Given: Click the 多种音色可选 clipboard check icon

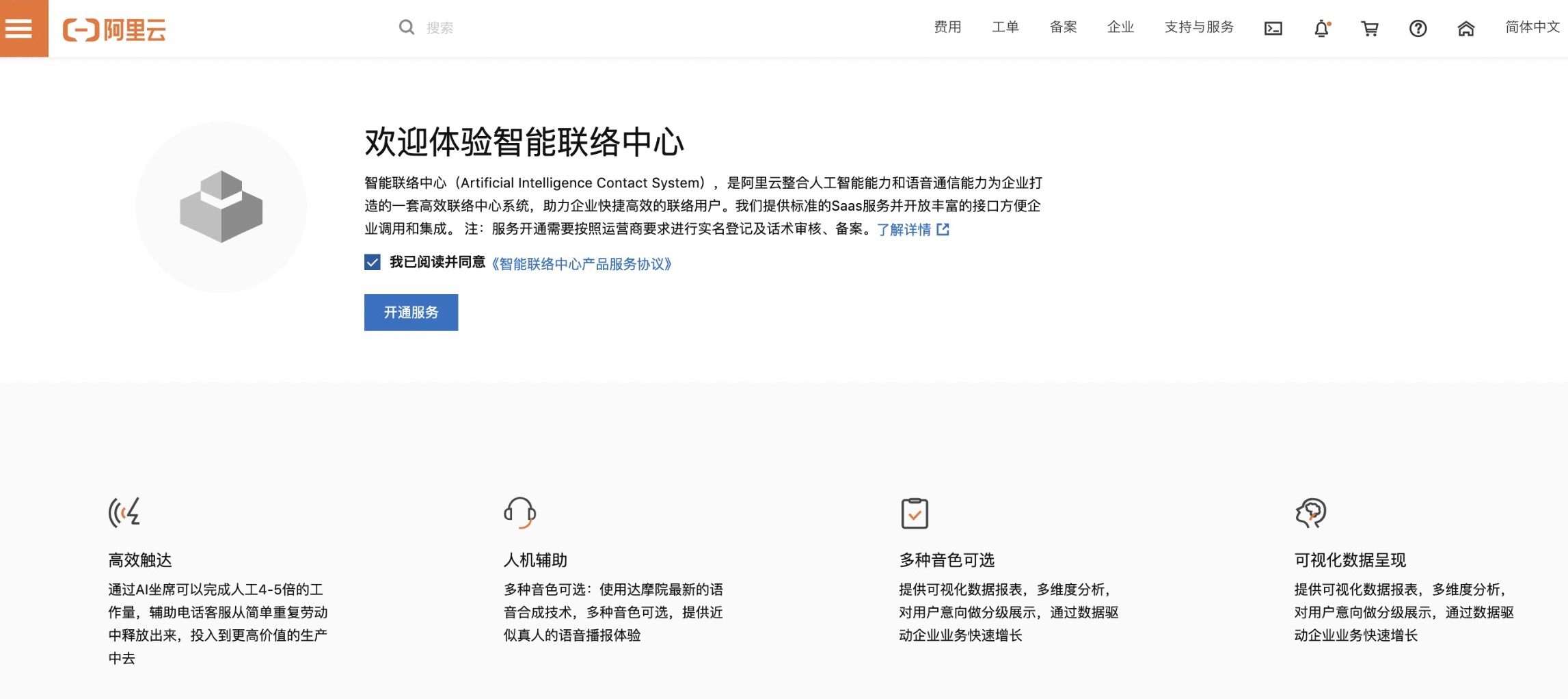Looking at the screenshot, I should tap(915, 513).
